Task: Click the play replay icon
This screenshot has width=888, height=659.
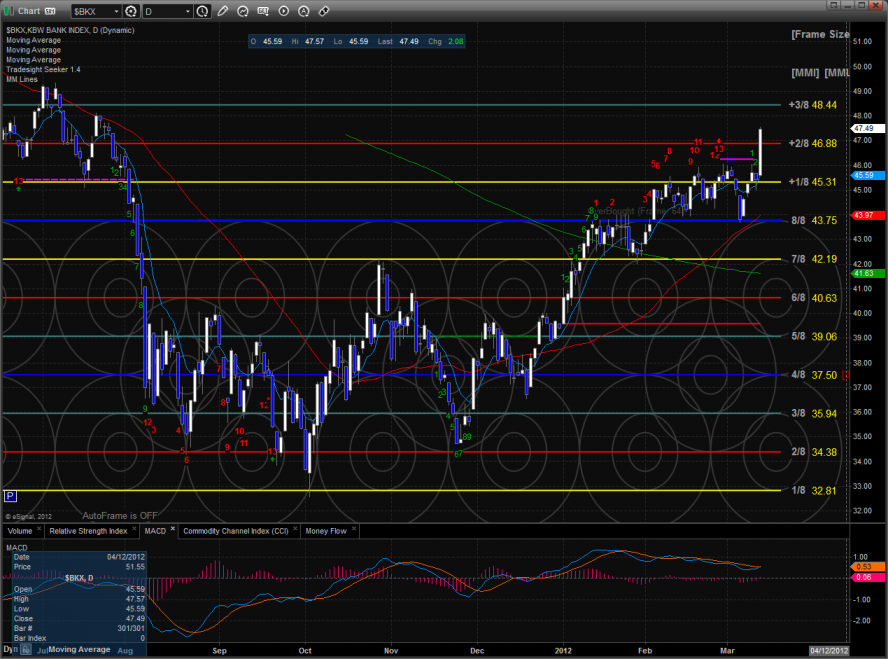Action: pos(284,11)
